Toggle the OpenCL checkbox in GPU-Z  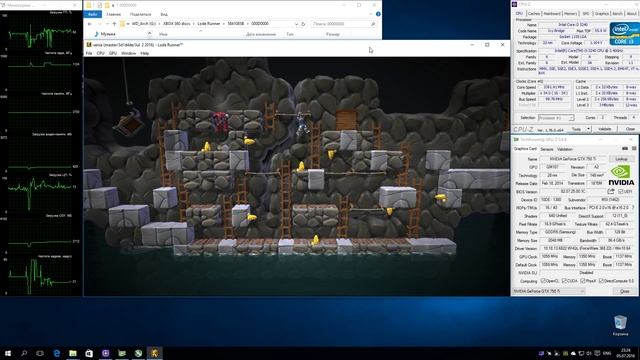pyautogui.click(x=543, y=281)
